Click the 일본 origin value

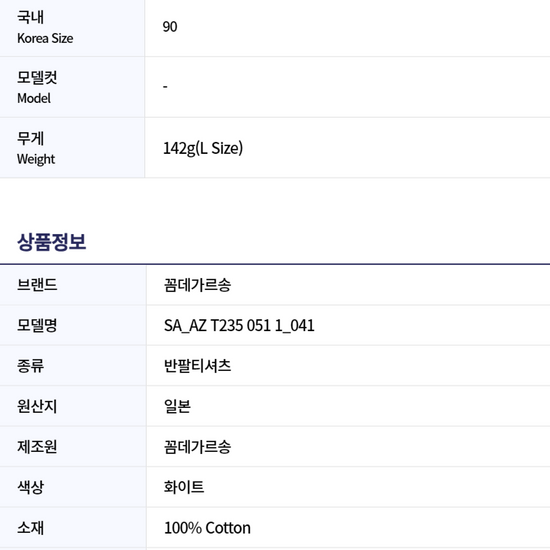177,406
